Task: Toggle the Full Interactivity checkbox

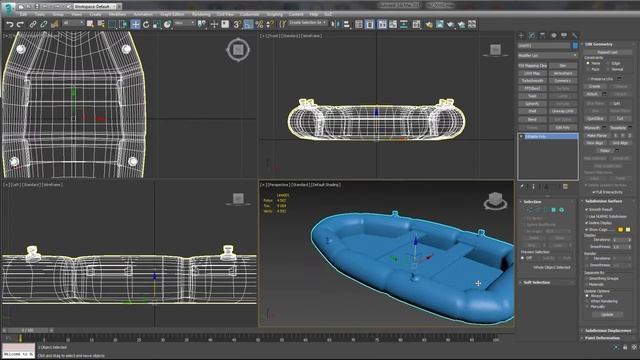Action: click(x=594, y=192)
